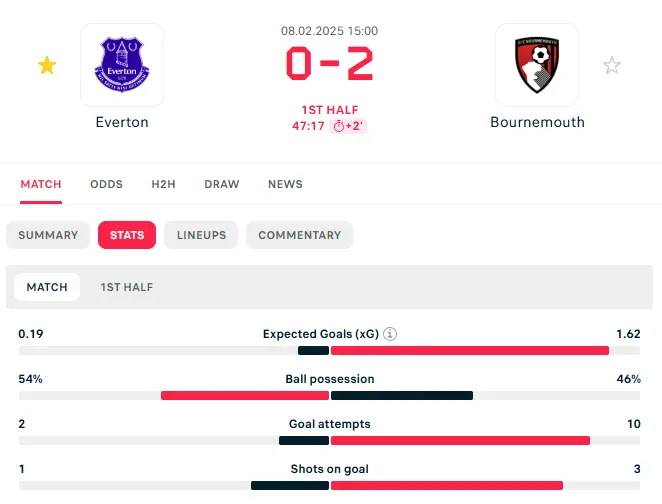Switch to the ODDS tab
Viewport: 662px width, 504px height.
pos(107,184)
